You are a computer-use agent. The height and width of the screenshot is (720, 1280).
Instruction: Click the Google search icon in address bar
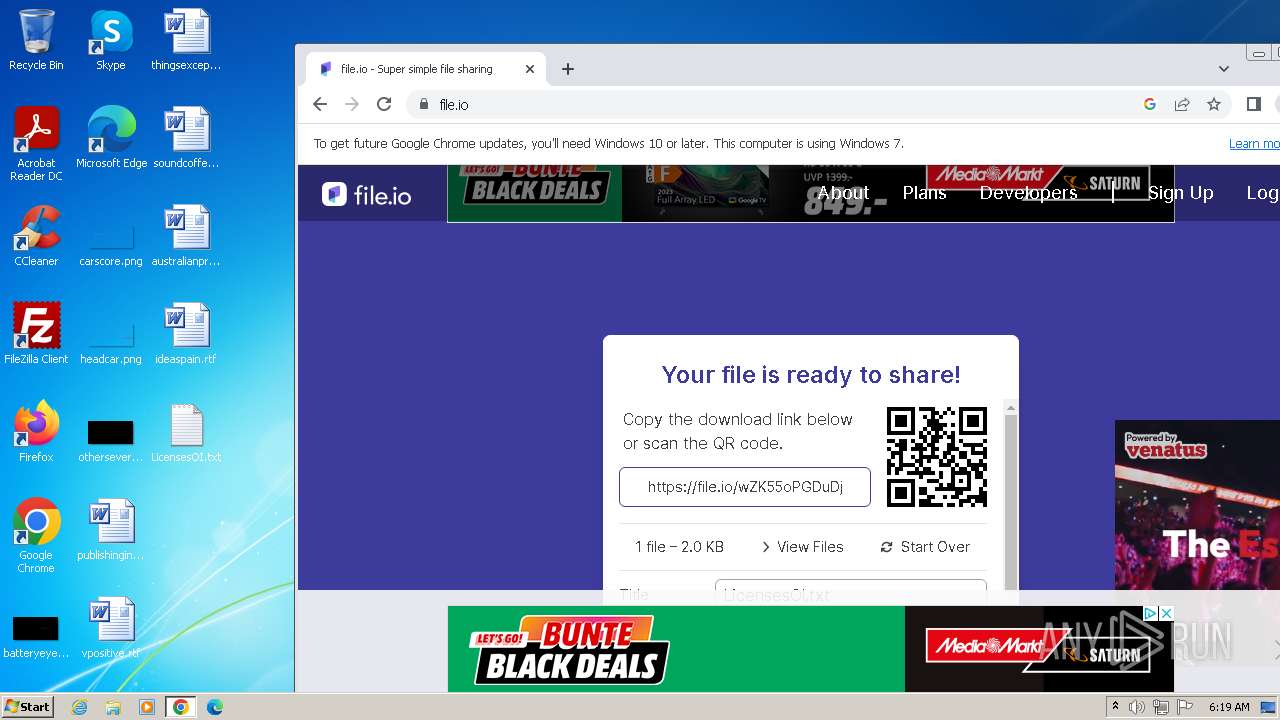(1150, 104)
